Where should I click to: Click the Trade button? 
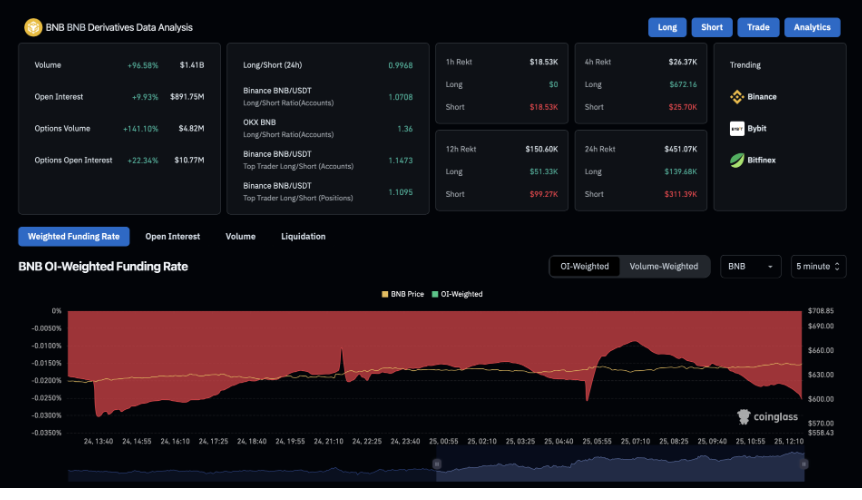[x=758, y=27]
